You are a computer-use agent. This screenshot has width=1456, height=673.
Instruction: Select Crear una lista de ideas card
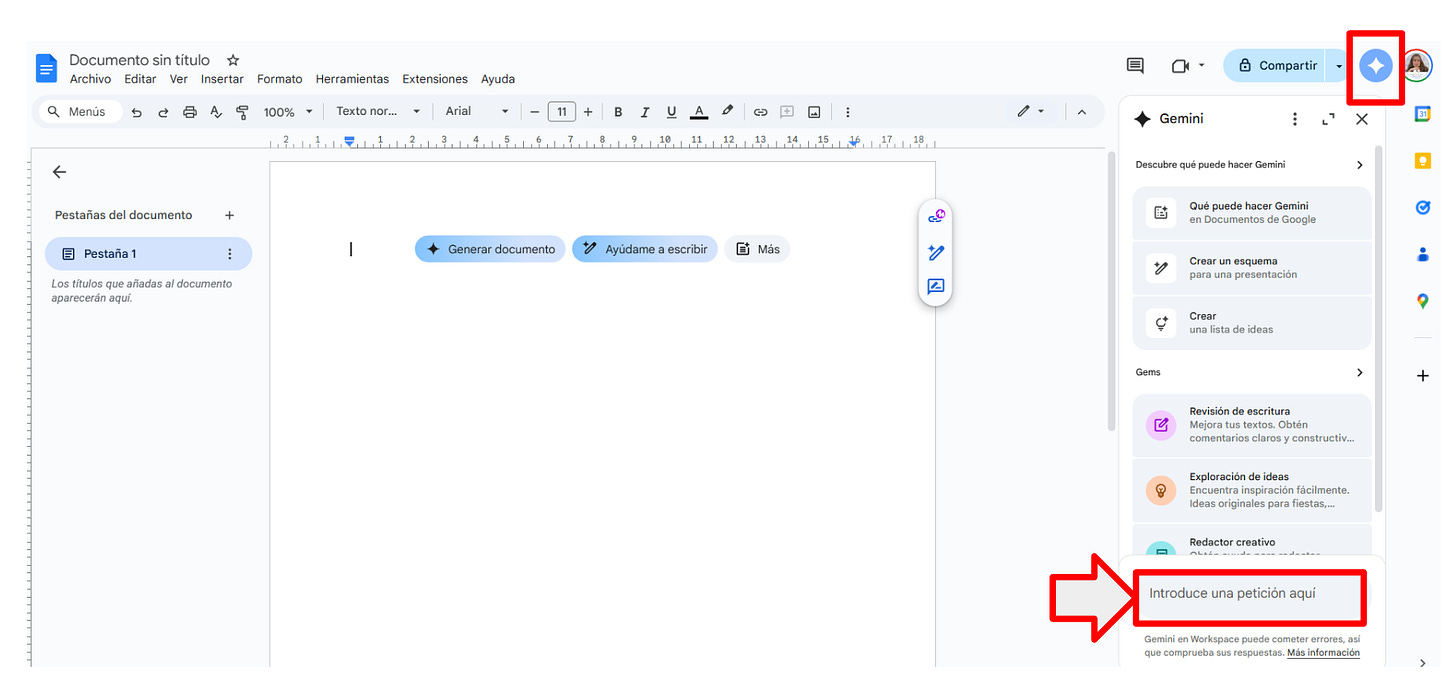(x=1252, y=323)
